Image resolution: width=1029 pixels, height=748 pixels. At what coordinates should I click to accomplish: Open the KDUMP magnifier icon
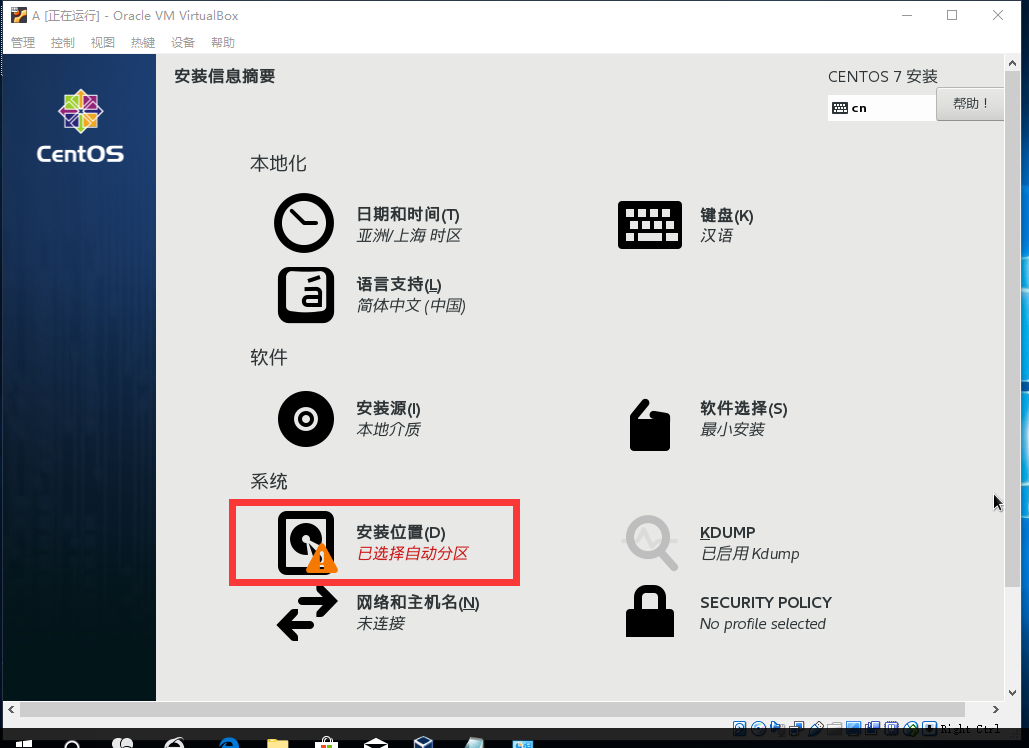tap(650, 543)
